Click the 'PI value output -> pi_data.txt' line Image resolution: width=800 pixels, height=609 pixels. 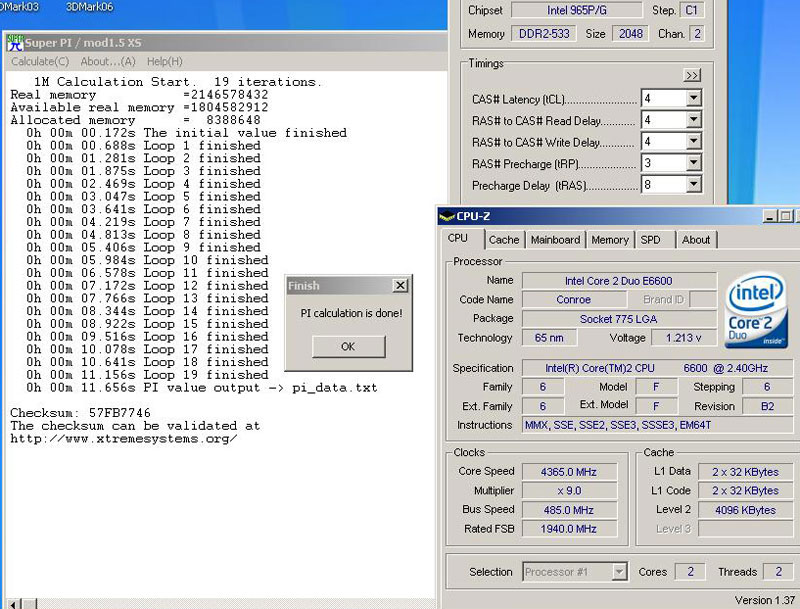click(202, 388)
